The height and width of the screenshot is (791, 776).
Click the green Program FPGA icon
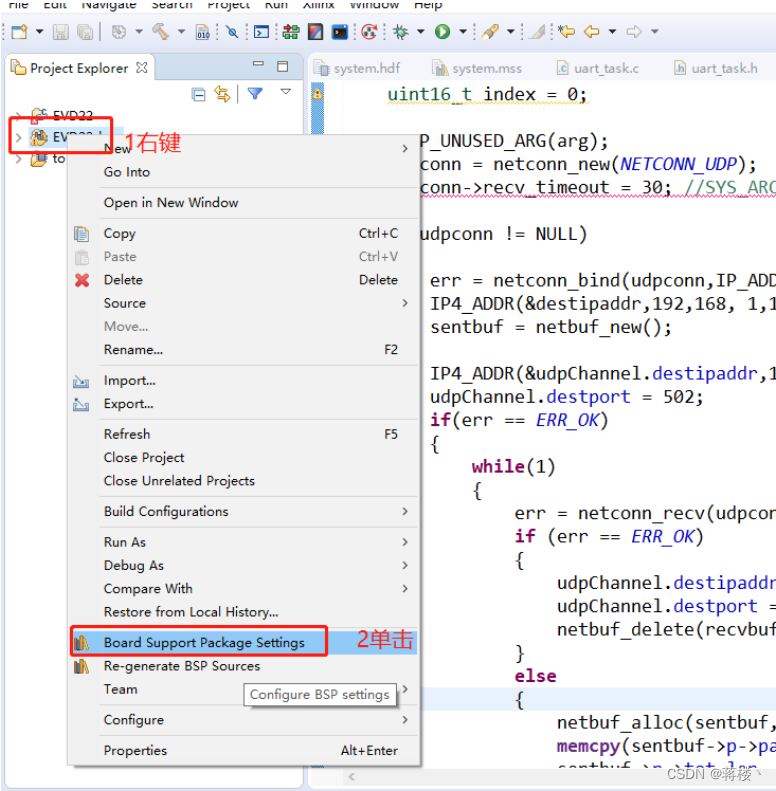[x=291, y=32]
